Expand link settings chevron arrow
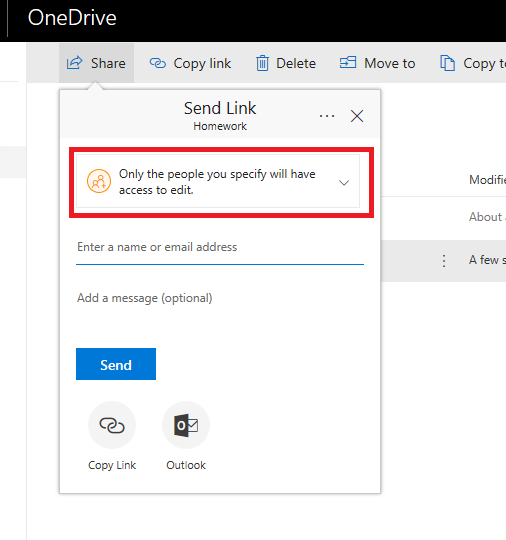Image resolution: width=506 pixels, height=540 pixels. coord(344,182)
